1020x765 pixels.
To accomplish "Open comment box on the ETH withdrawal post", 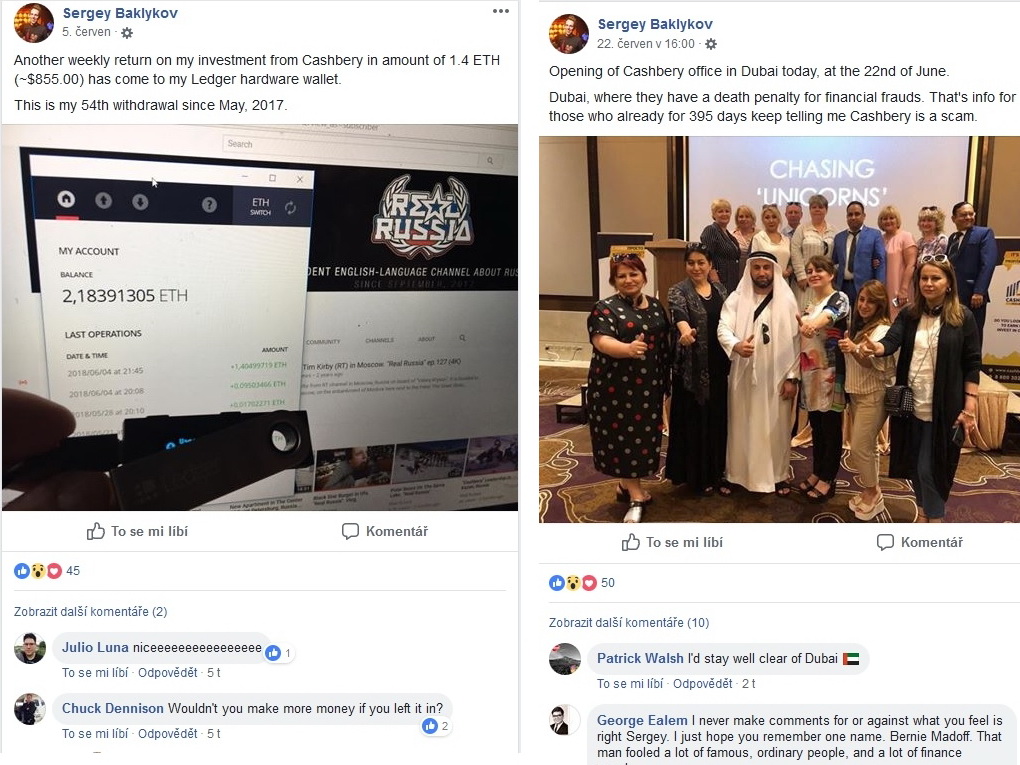I will tap(384, 531).
